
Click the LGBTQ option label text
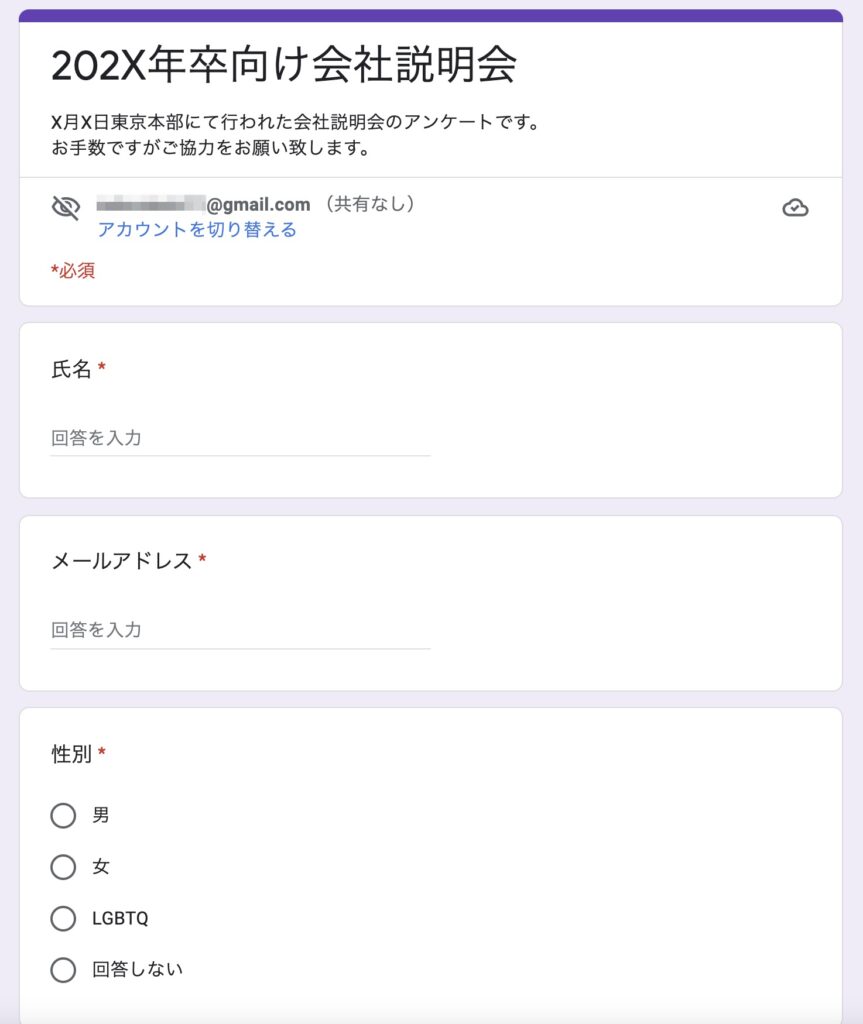[120, 918]
